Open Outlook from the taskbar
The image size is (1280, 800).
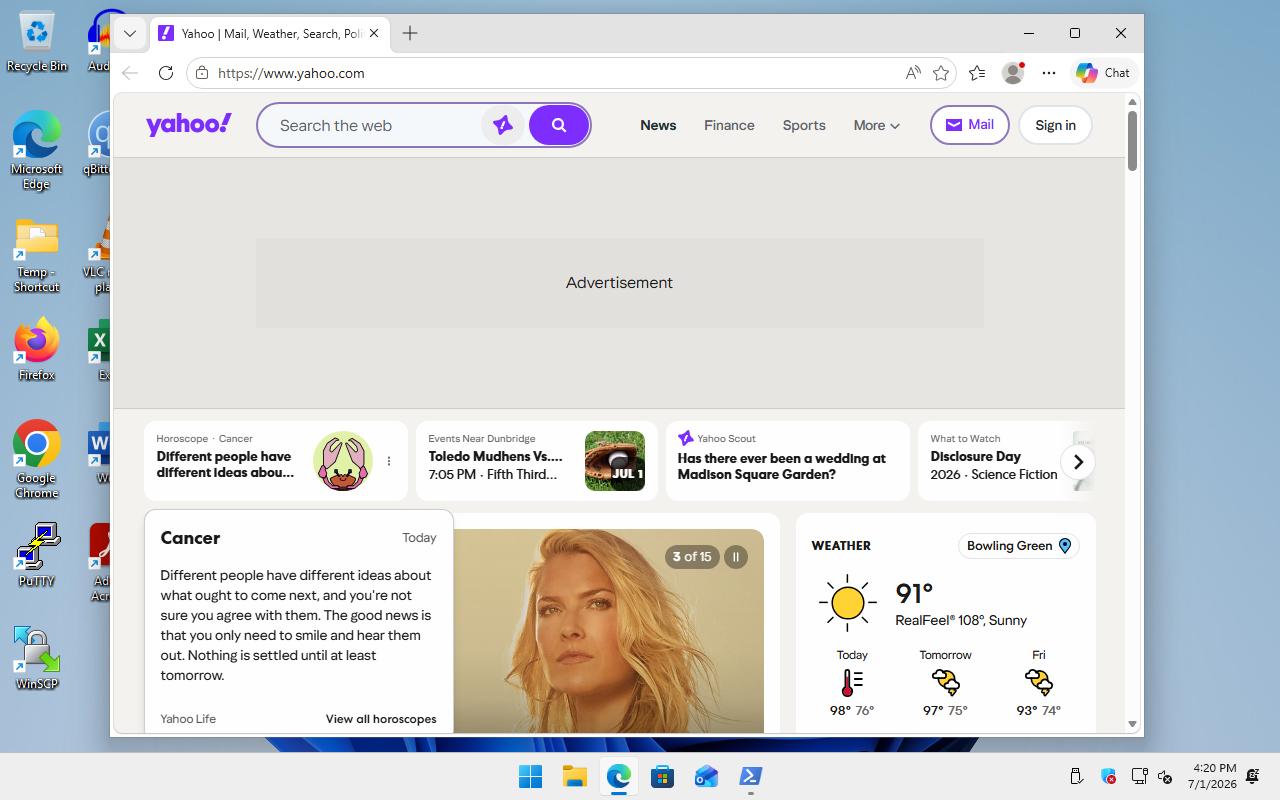(706, 776)
